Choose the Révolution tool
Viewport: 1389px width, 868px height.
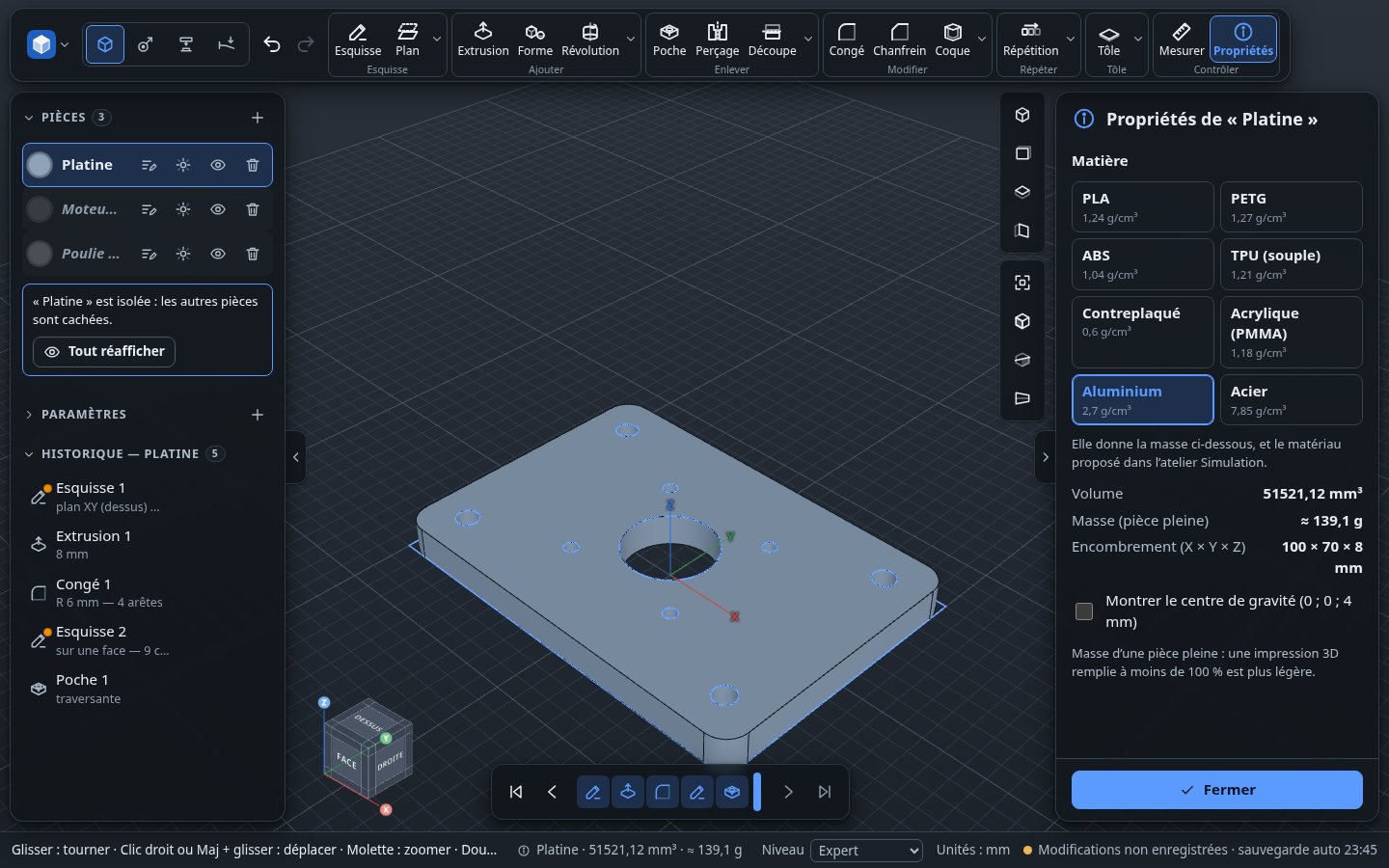[x=590, y=40]
